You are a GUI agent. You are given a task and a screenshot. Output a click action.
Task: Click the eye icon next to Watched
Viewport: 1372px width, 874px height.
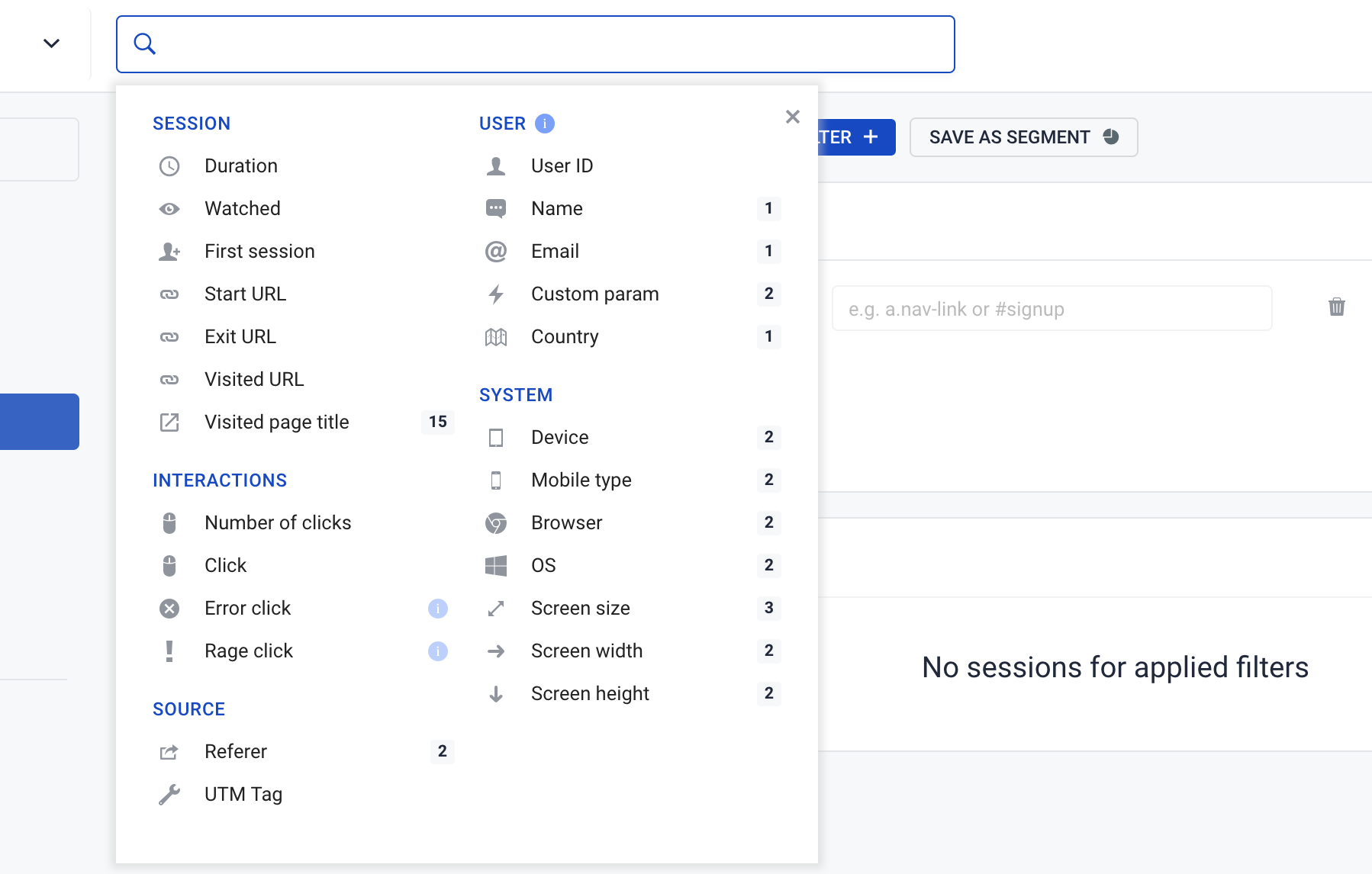click(x=169, y=209)
